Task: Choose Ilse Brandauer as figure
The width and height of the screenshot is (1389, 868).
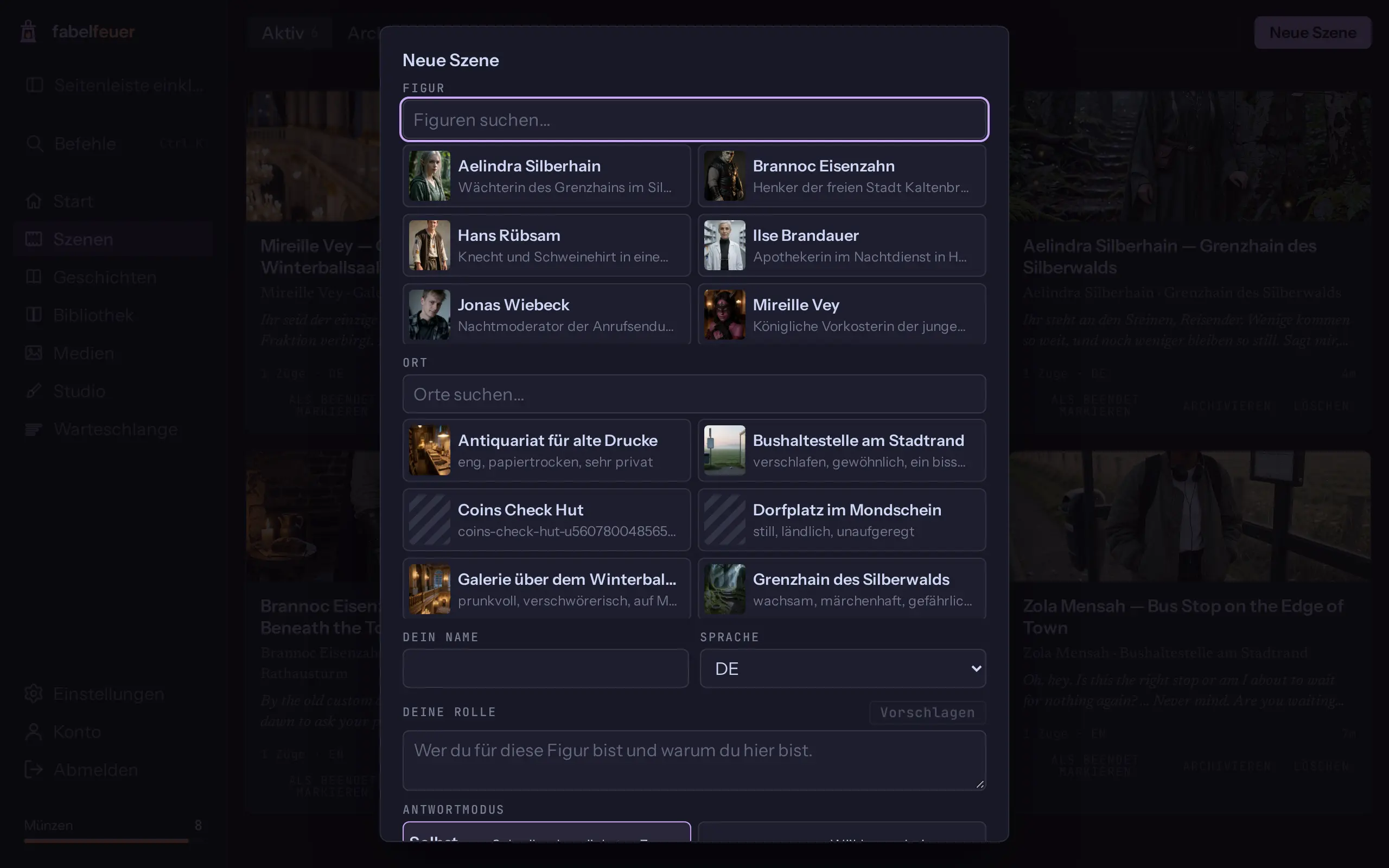Action: pos(842,245)
